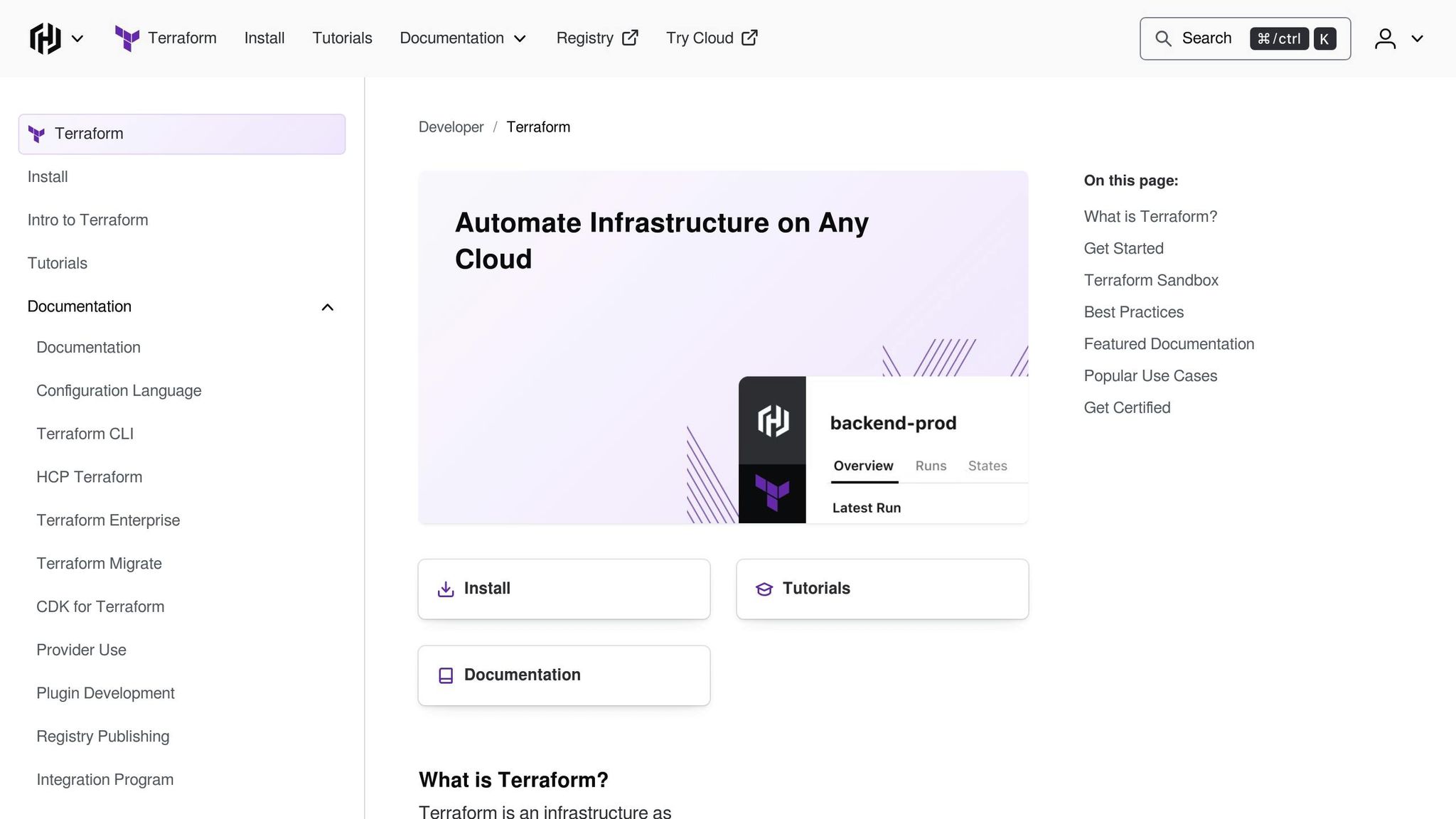The image size is (1456, 819).
Task: Expand the user account chevron
Action: pos(1418,39)
